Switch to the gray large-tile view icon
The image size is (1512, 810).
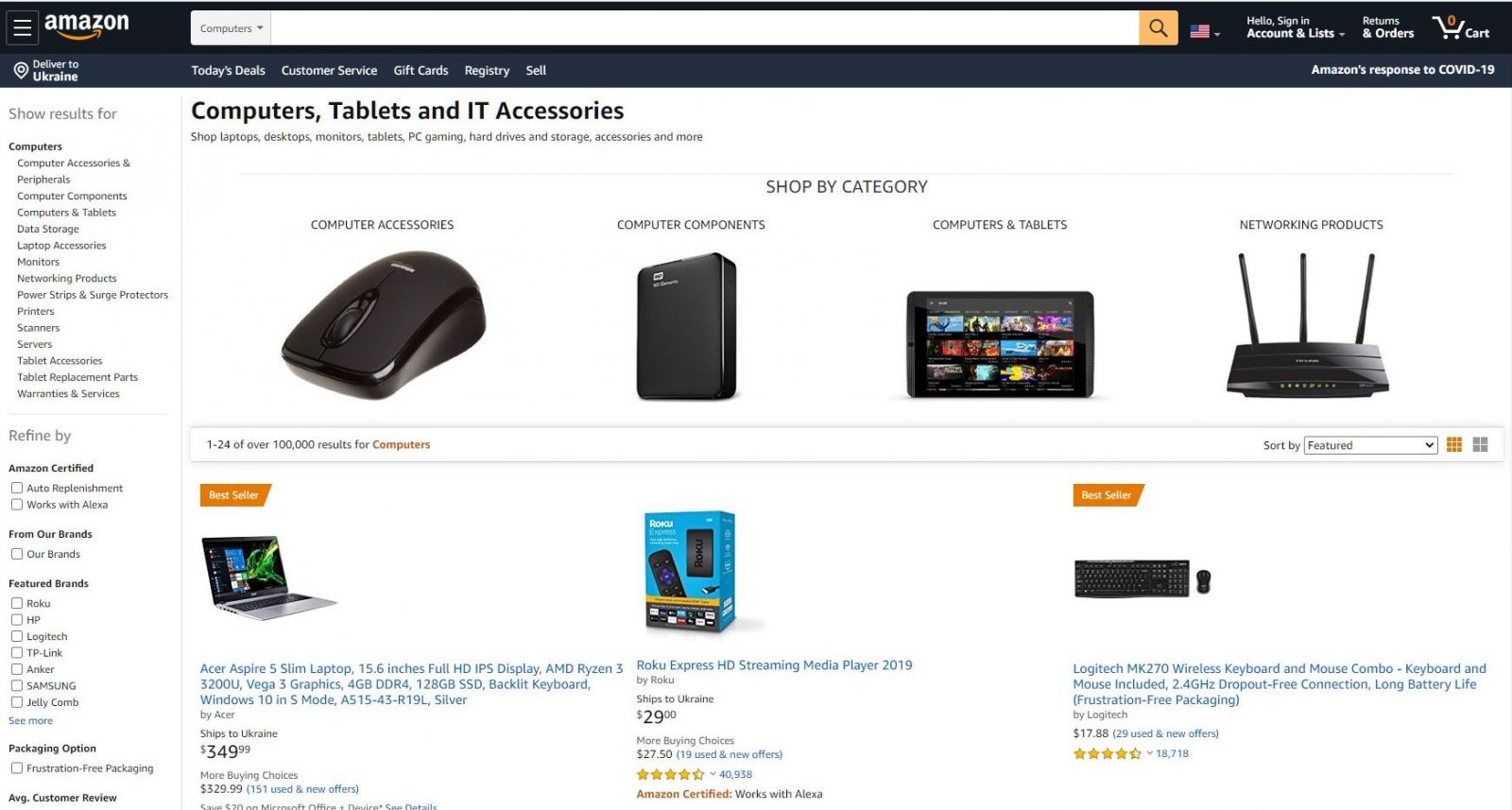coord(1480,444)
